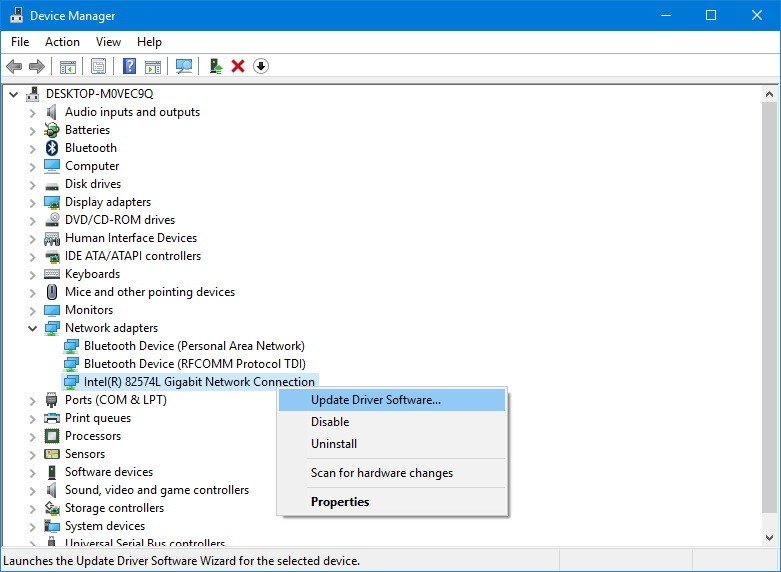Click the red X Uninstall toolbar icon
The width and height of the screenshot is (781, 572).
(238, 67)
